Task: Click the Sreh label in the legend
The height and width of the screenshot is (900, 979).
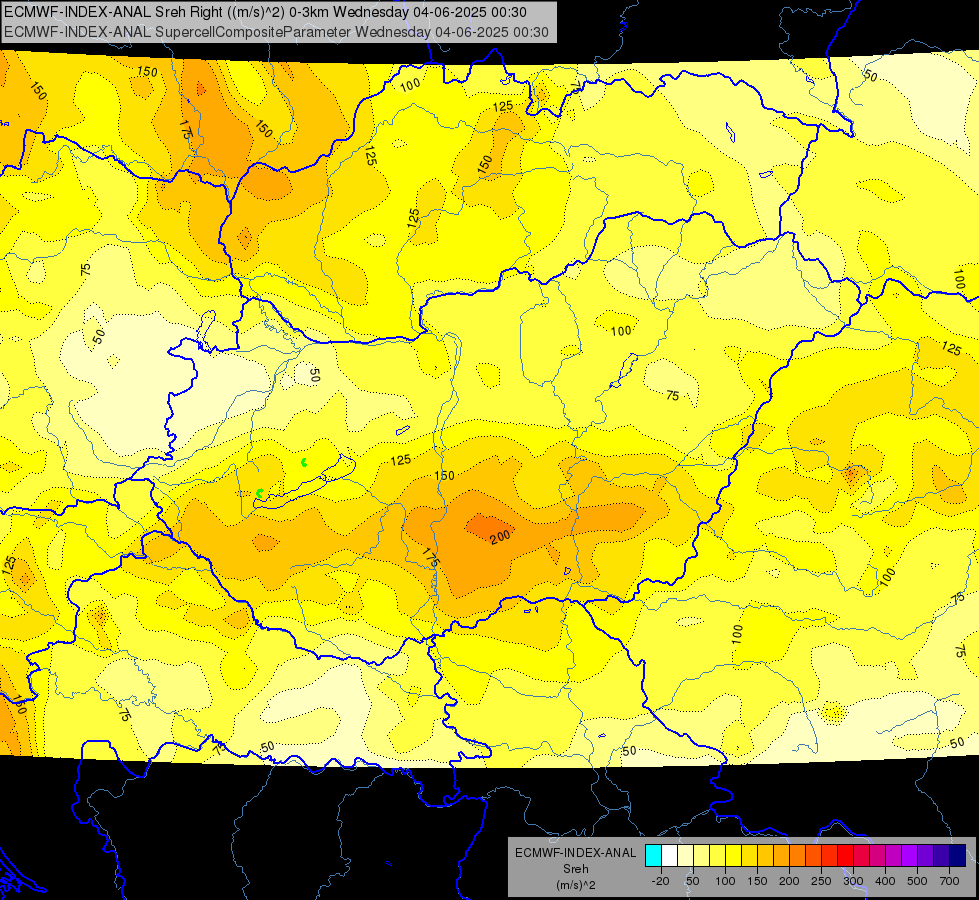Action: (576, 869)
